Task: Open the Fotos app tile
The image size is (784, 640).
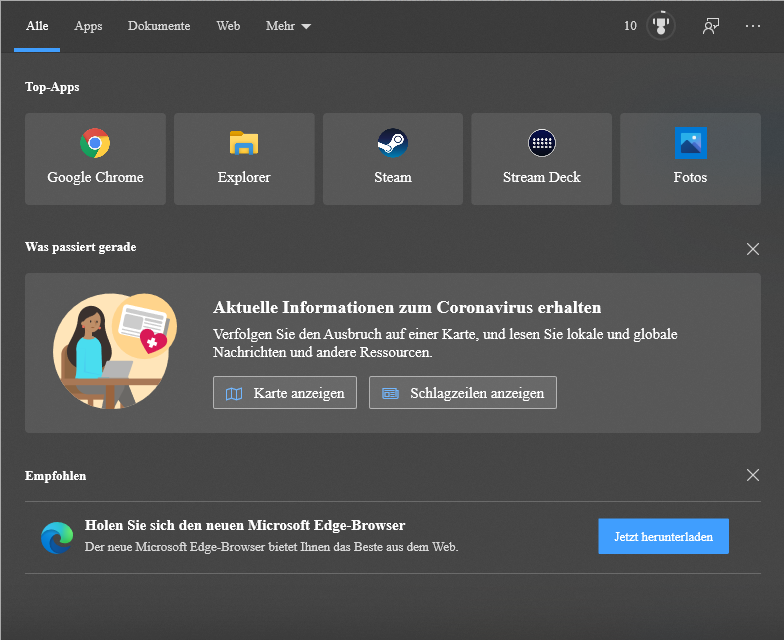Action: pos(690,159)
